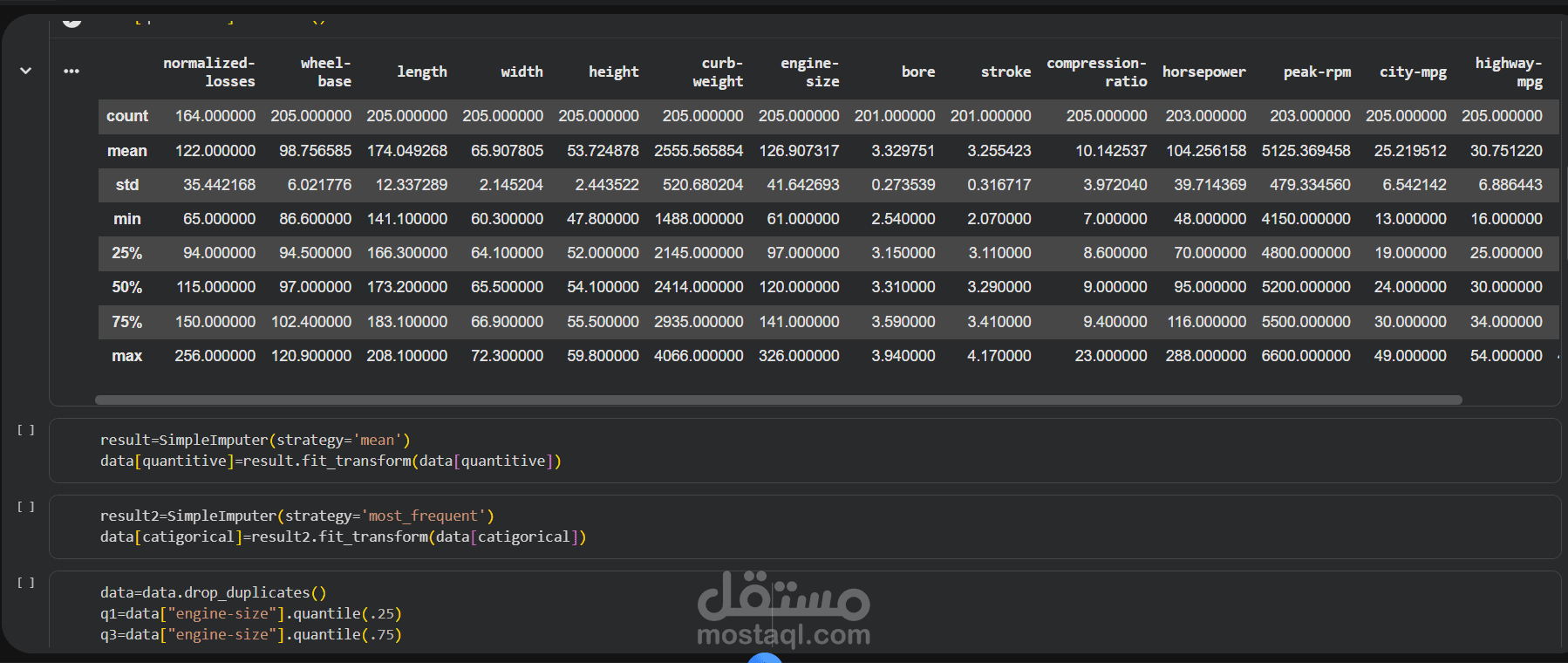The height and width of the screenshot is (663, 1568).
Task: Click the 4.170000 stroke max
Action: tap(999, 356)
